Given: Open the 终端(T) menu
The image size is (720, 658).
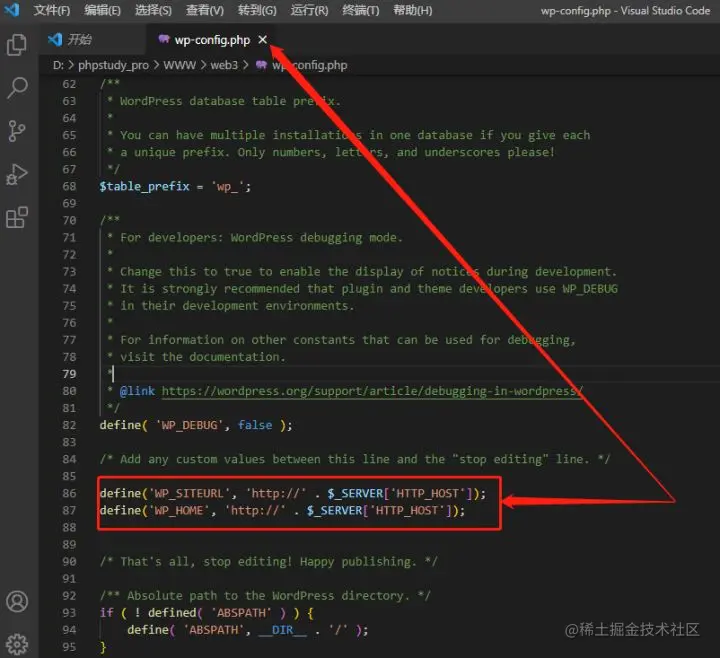Looking at the screenshot, I should (x=360, y=10).
